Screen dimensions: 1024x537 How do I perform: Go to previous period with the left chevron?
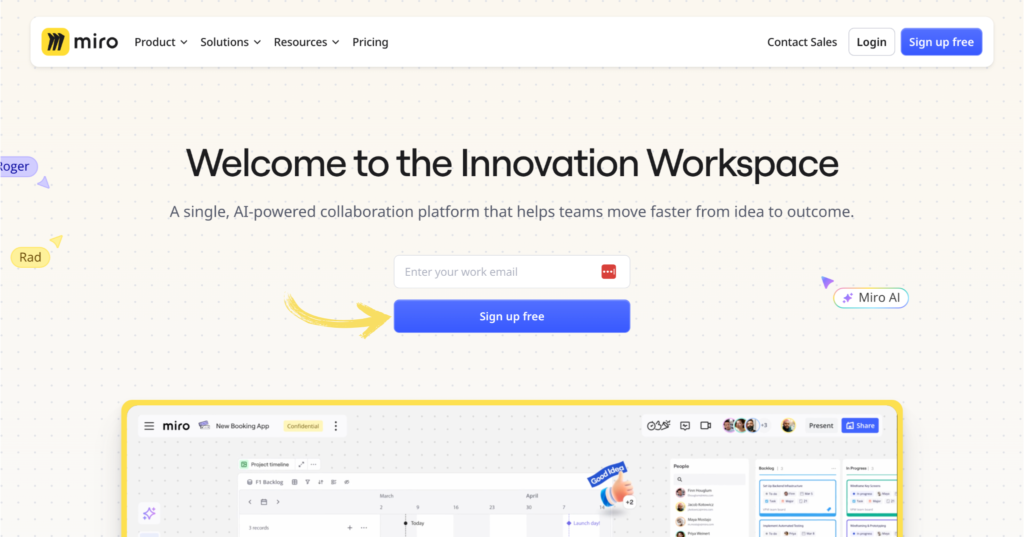click(x=249, y=502)
